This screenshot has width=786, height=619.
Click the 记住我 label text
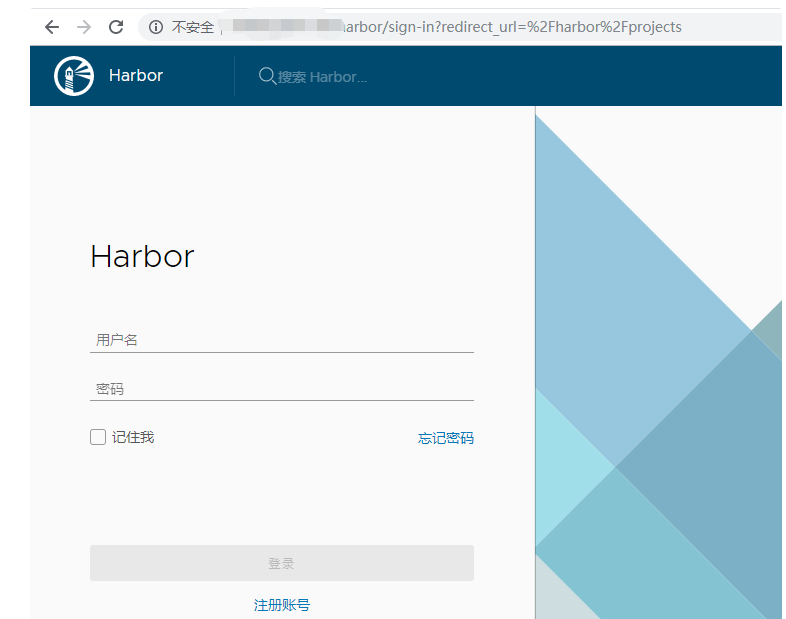(133, 437)
